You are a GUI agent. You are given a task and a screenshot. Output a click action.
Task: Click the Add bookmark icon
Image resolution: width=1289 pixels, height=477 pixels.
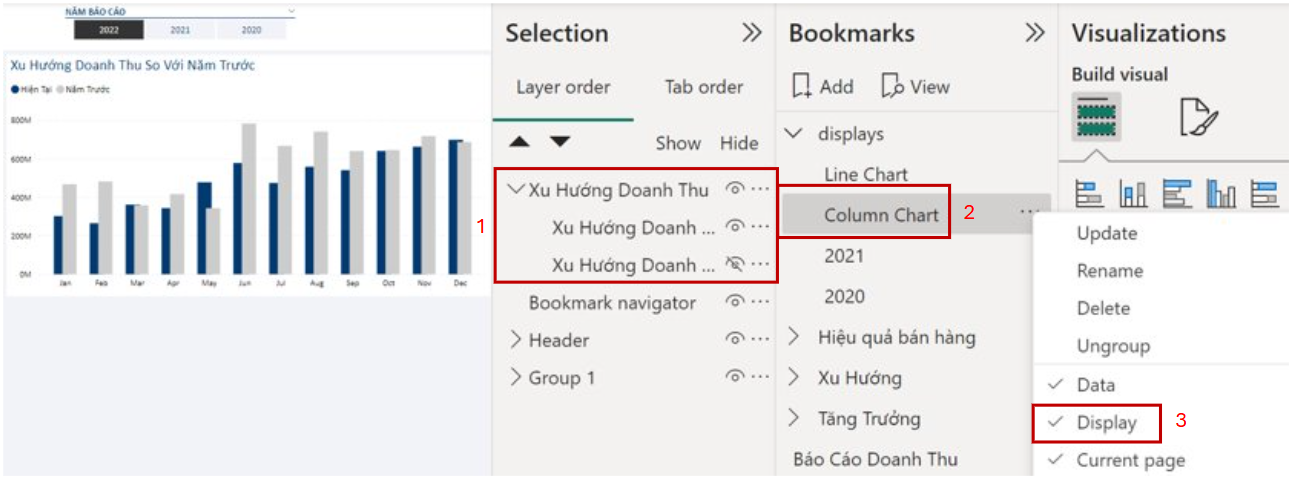coord(801,87)
